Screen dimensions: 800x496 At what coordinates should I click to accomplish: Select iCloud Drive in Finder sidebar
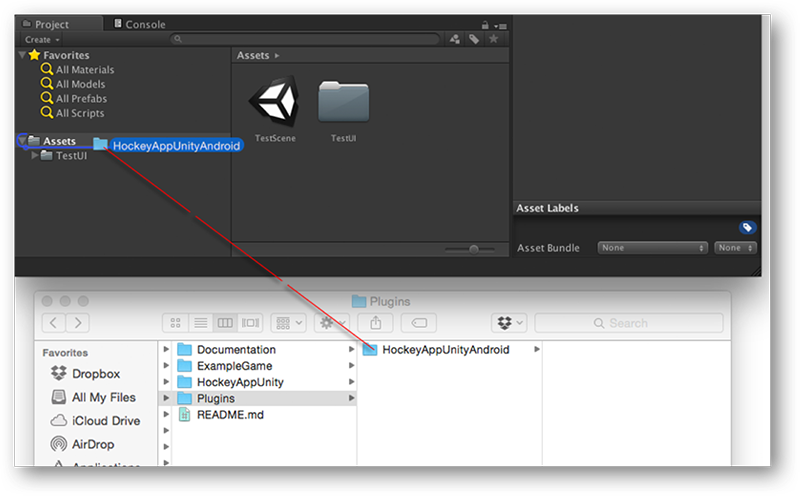coord(95,420)
